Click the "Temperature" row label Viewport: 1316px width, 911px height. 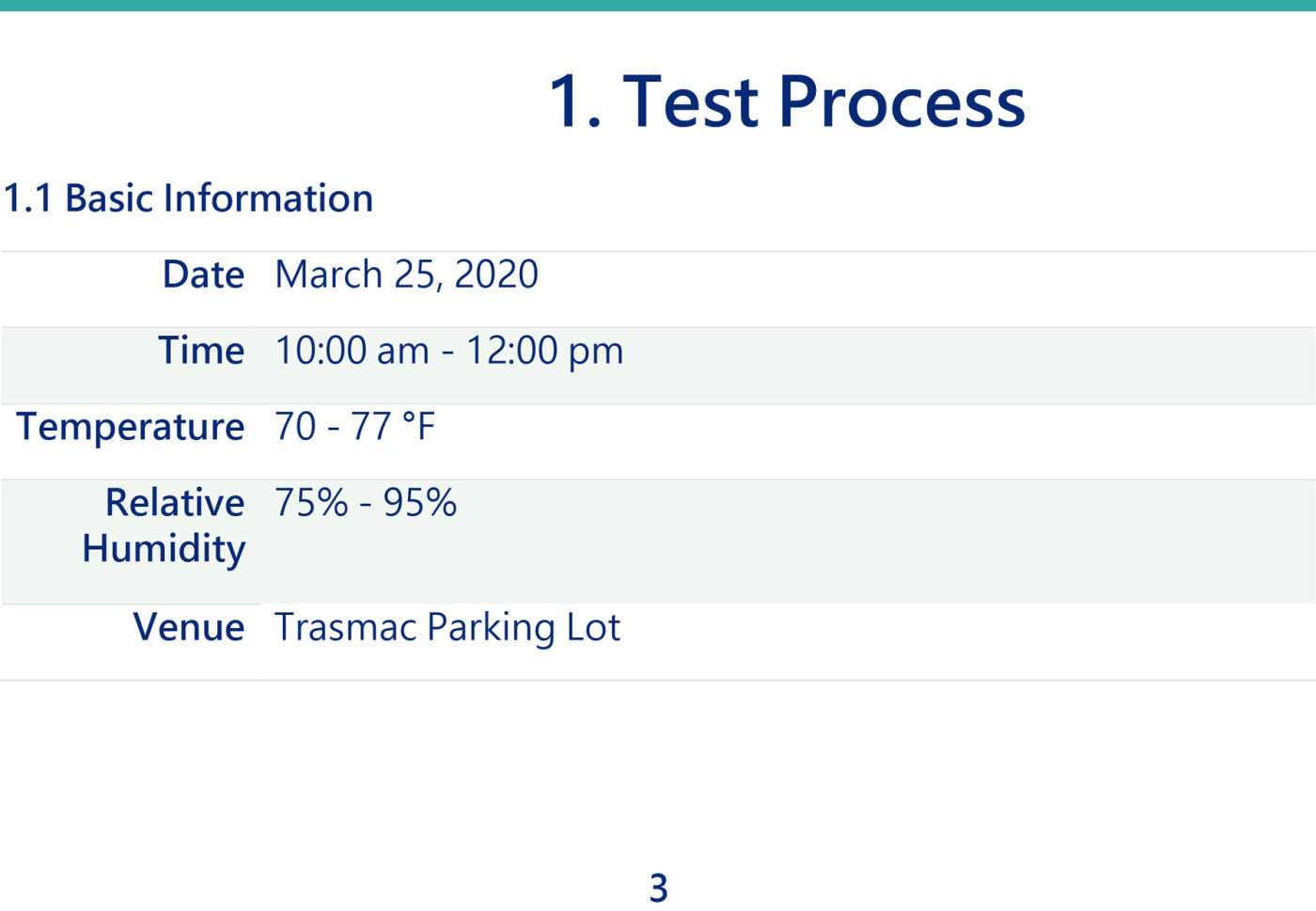pos(131,427)
